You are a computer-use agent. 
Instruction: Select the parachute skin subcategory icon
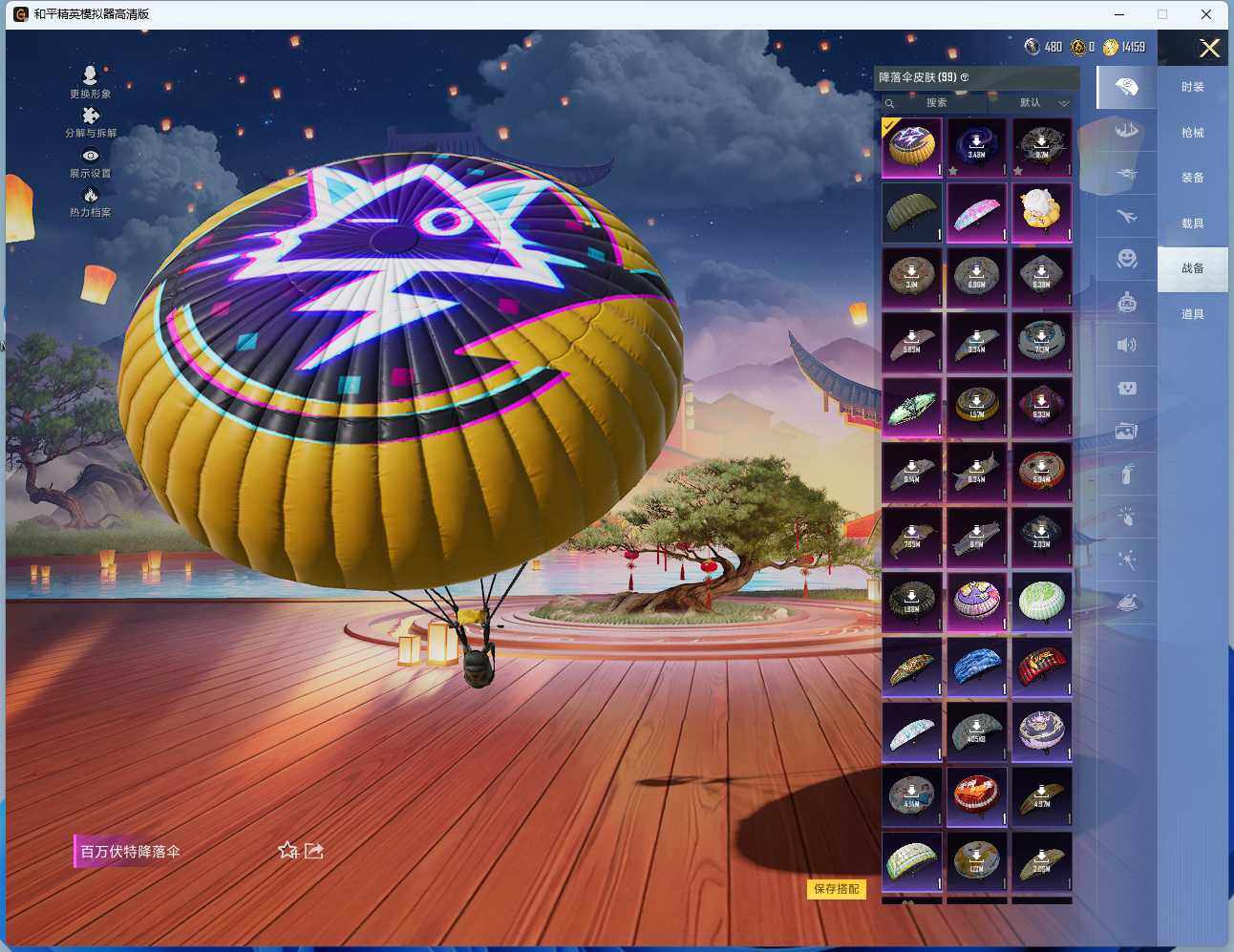coord(1127,87)
